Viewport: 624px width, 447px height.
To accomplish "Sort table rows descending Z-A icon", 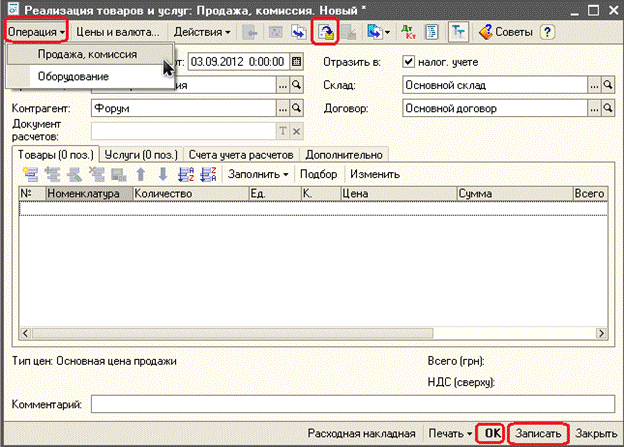I will 207,174.
